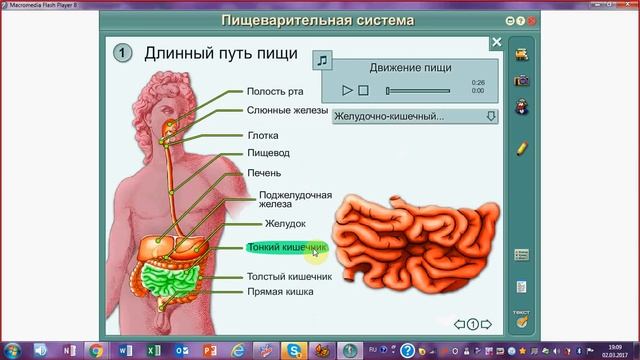The image size is (640, 360).
Task: Minimize the lesson with the yellow minus button
Action: [x=510, y=20]
